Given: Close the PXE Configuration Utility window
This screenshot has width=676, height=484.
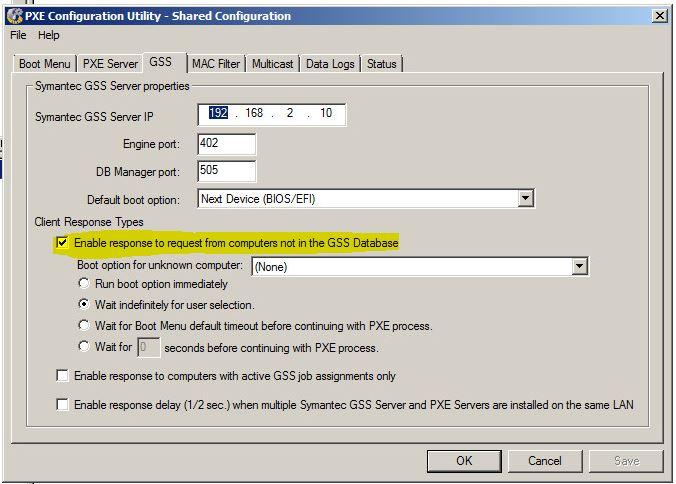Looking at the screenshot, I should [660, 16].
